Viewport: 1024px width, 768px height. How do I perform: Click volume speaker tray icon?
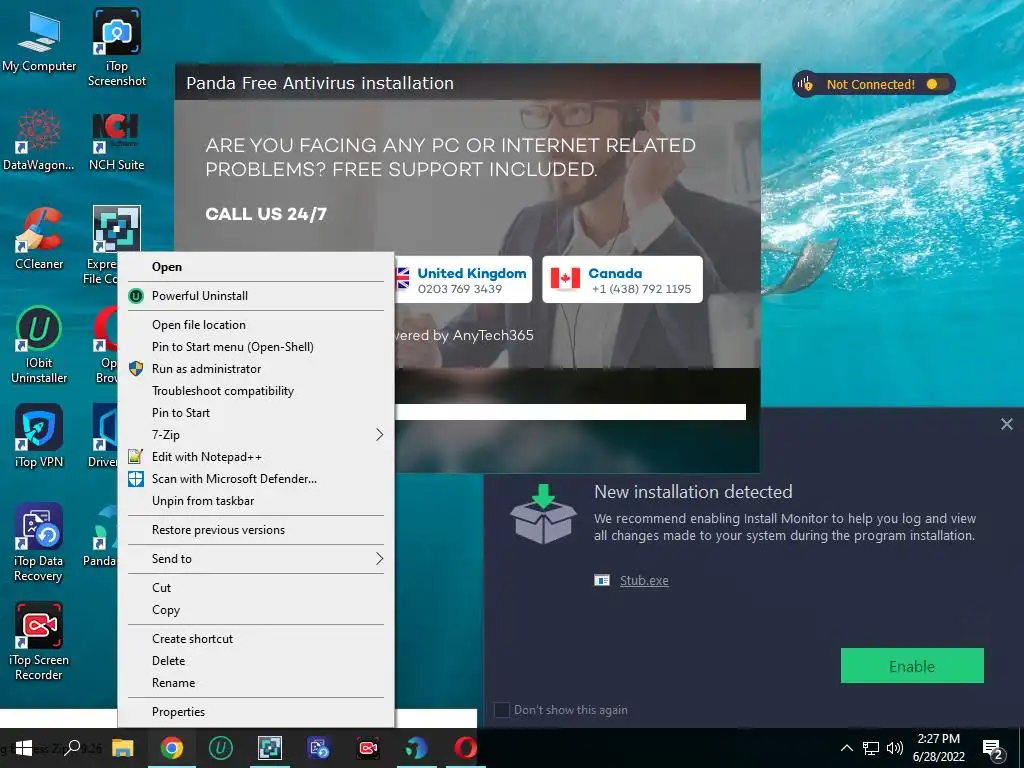[895, 748]
